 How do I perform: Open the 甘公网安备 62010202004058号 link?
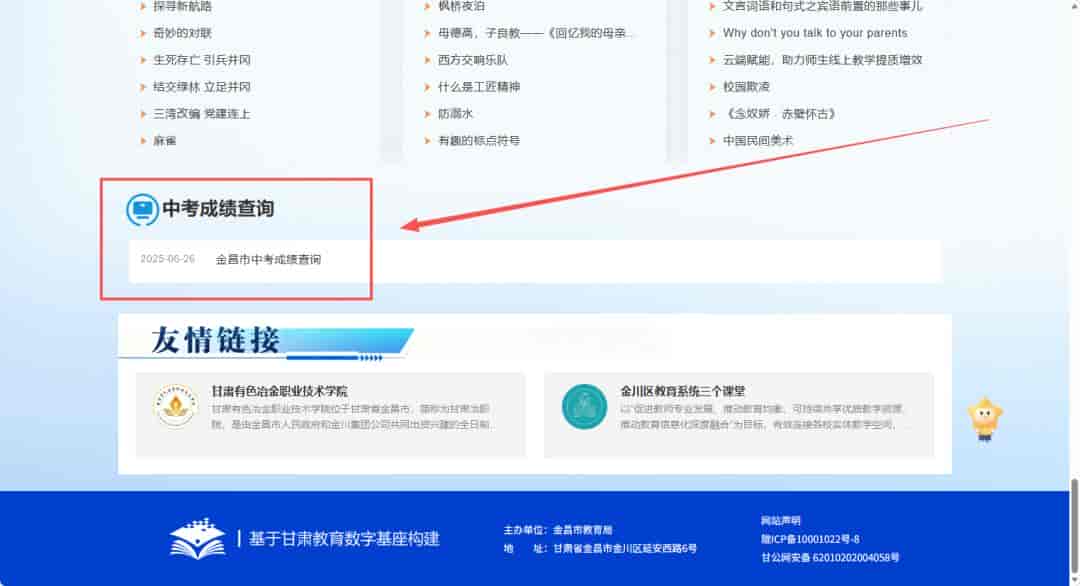(830, 558)
